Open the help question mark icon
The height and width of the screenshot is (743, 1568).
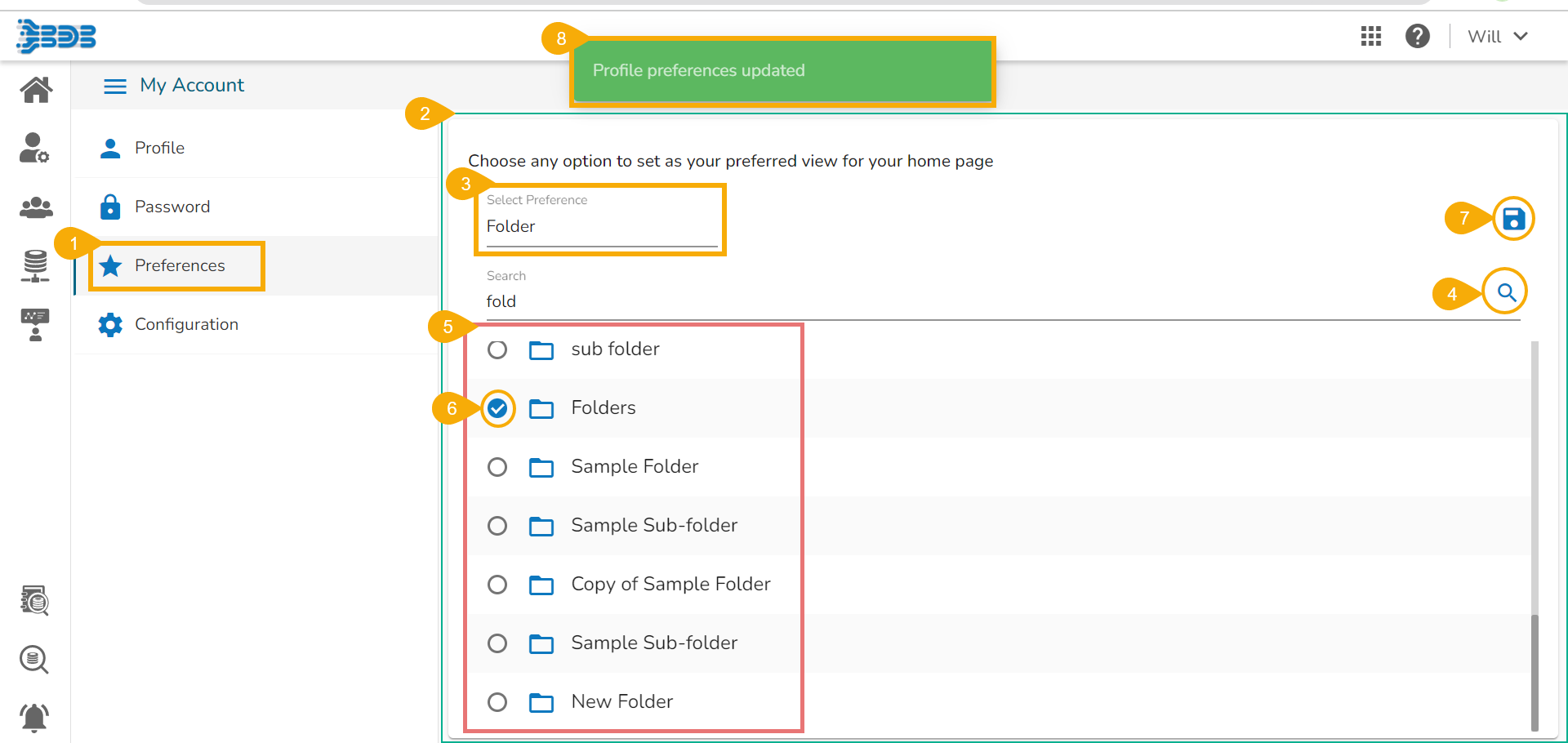coord(1417,36)
